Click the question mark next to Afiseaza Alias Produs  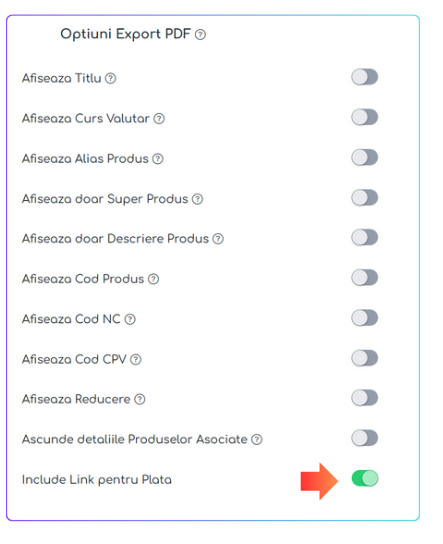(x=158, y=159)
